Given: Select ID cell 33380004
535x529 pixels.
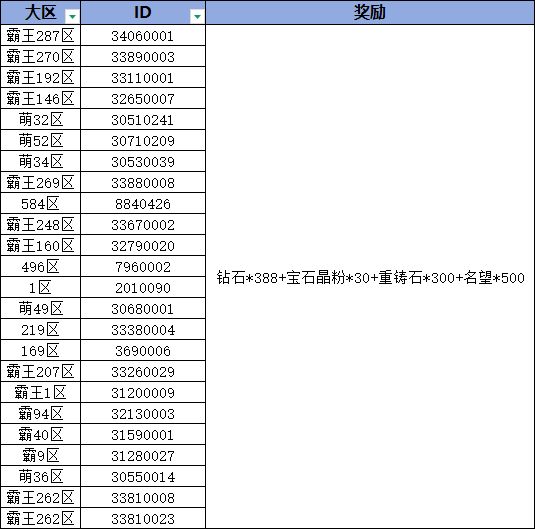Looking at the screenshot, I should pyautogui.click(x=143, y=329).
